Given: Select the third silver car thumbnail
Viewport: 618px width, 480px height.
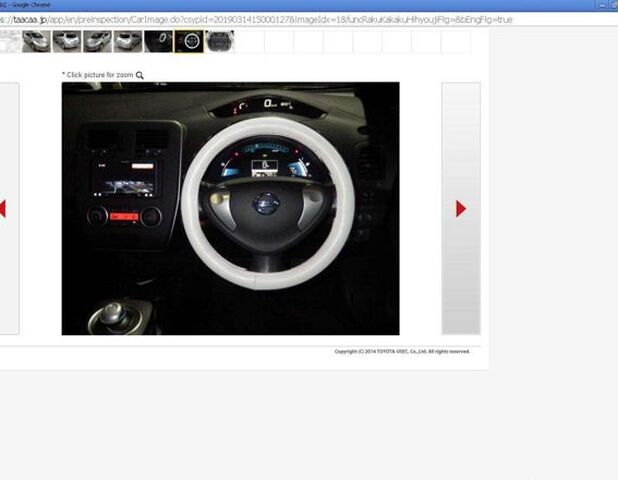Looking at the screenshot, I should [97, 41].
